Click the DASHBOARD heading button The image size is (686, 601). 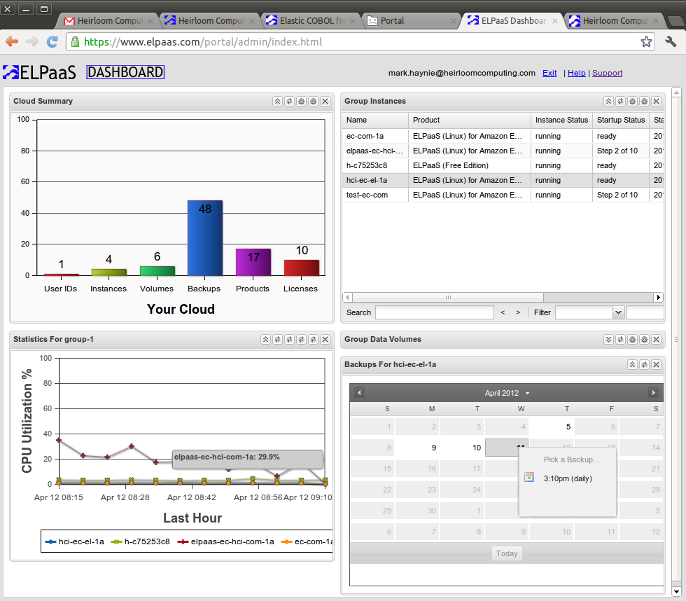(125, 72)
